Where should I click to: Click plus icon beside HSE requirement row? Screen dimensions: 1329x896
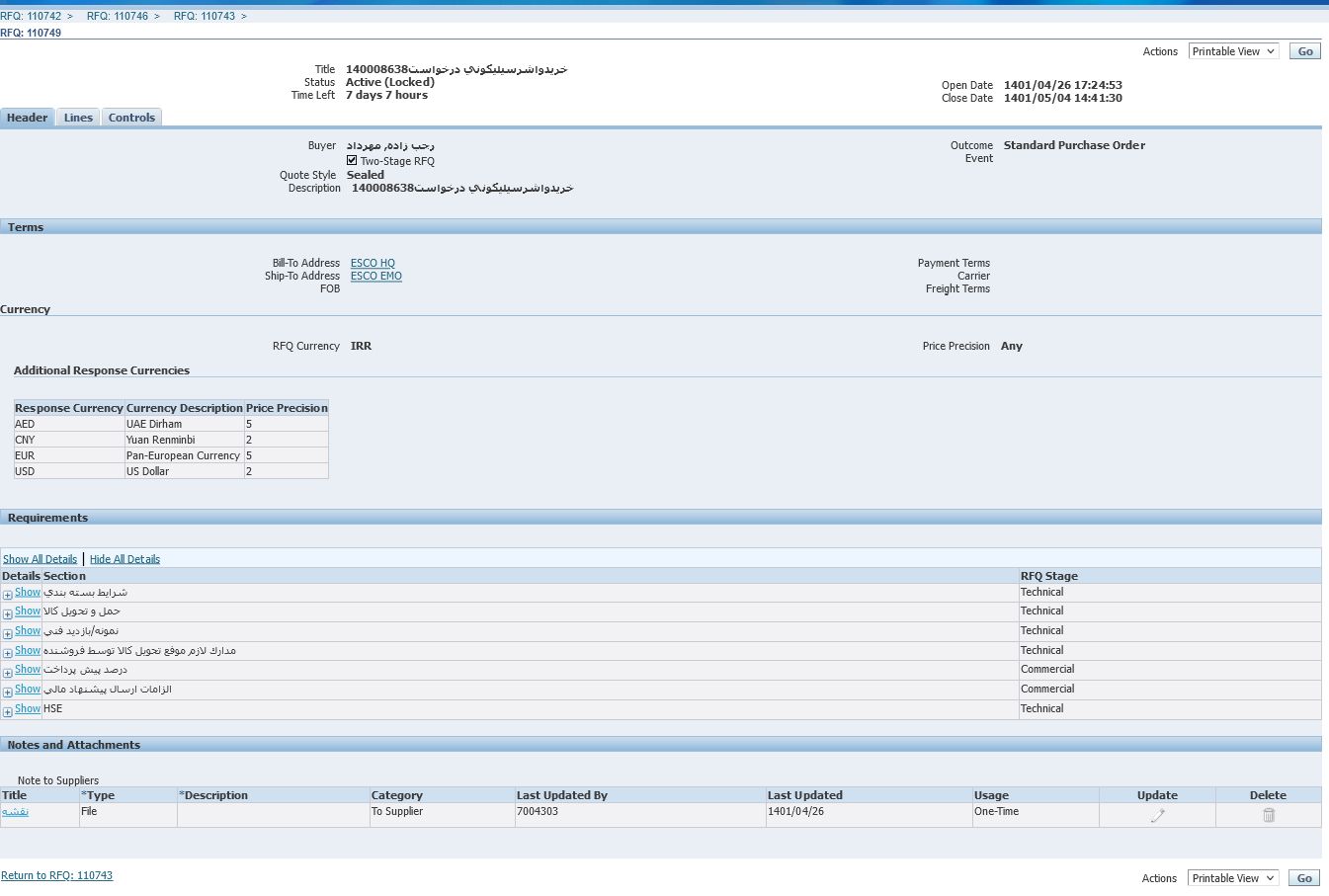point(7,711)
